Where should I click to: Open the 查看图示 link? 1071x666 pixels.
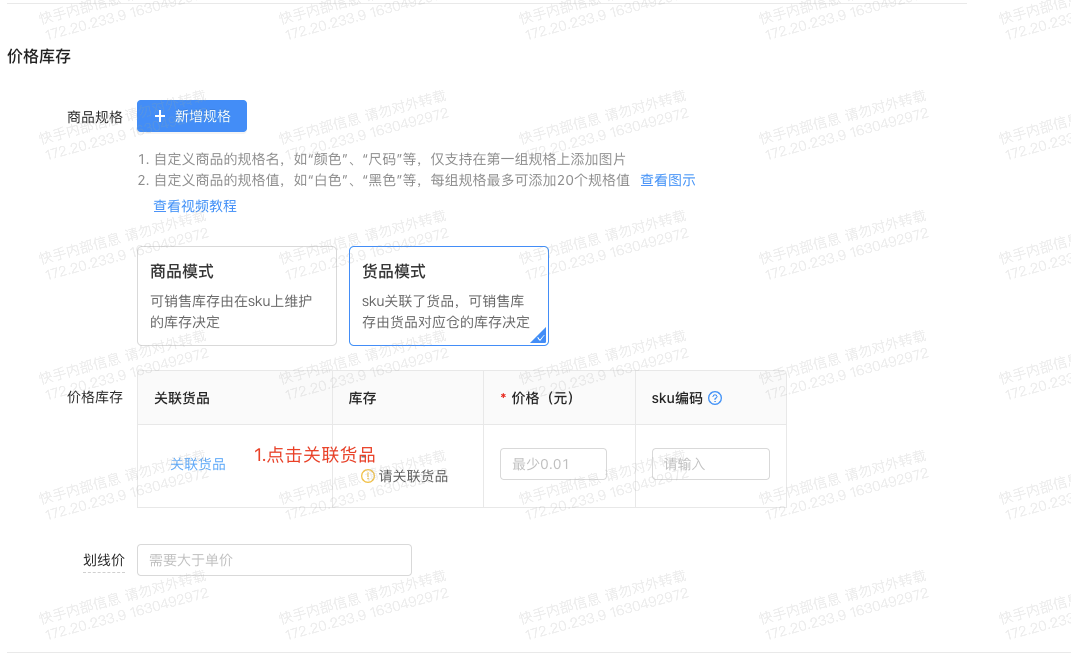667,180
